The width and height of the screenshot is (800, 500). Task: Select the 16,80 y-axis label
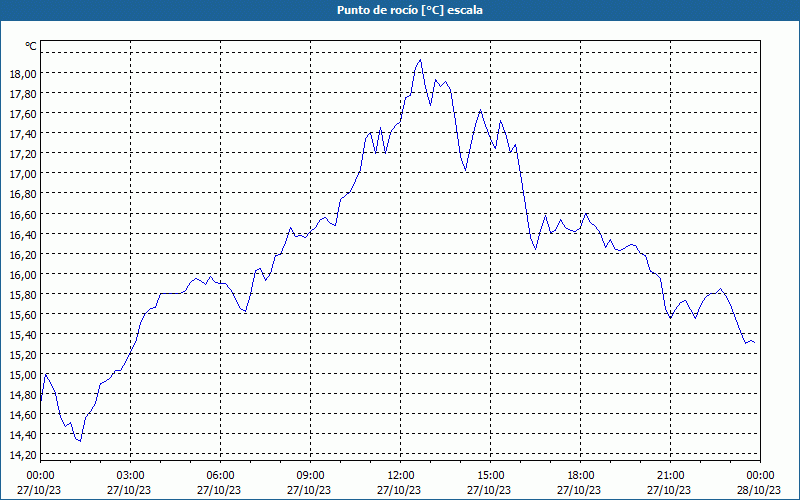(23, 194)
